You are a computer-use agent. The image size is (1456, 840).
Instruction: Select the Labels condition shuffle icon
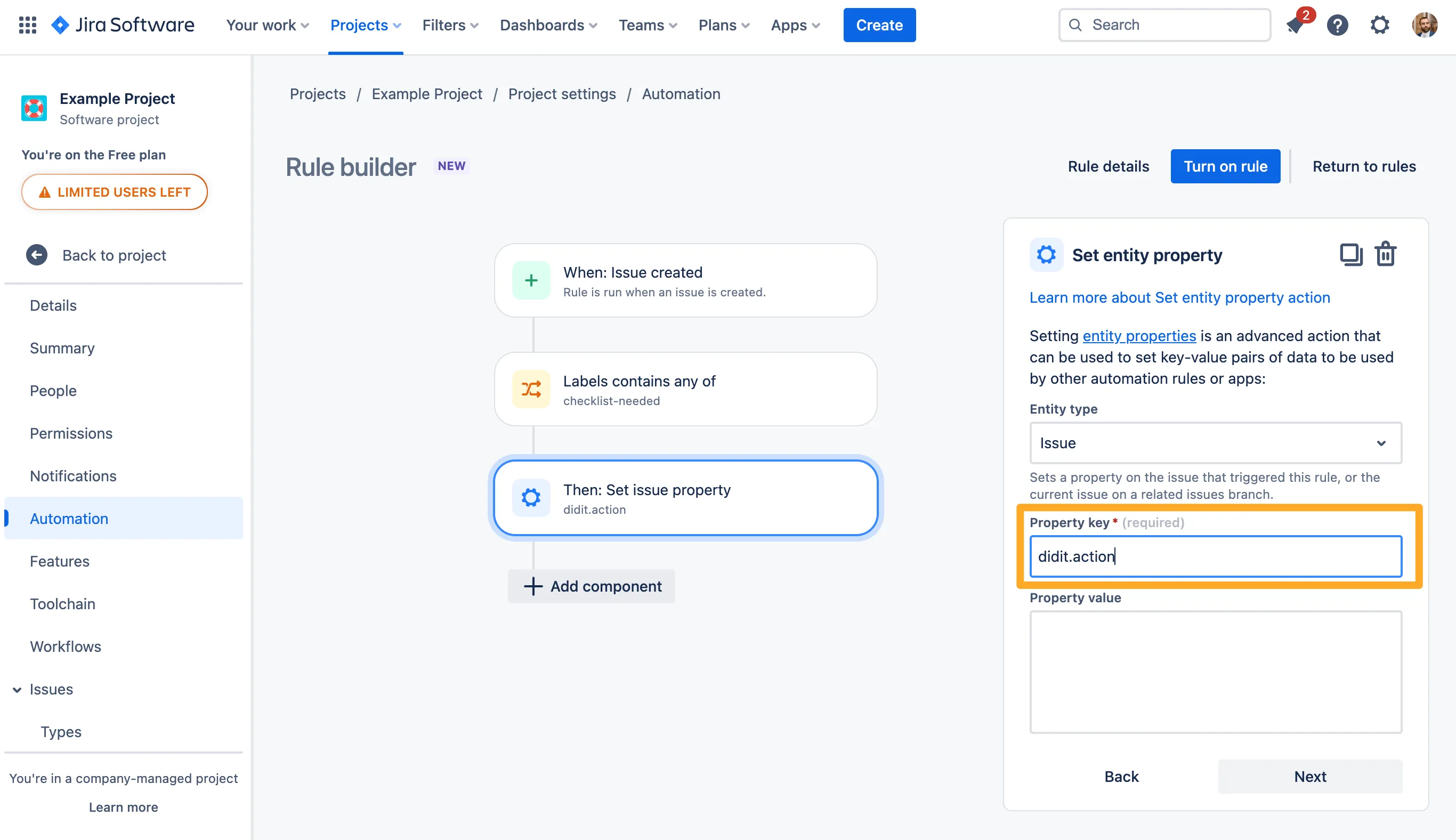click(x=531, y=390)
